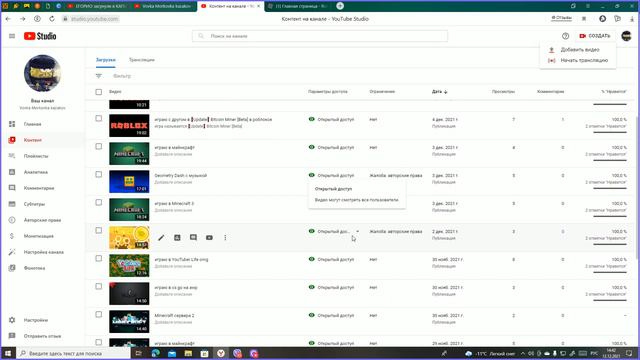Click the СОЗДАТЬ button
Viewport: 640px width, 360px height.
tap(595, 36)
